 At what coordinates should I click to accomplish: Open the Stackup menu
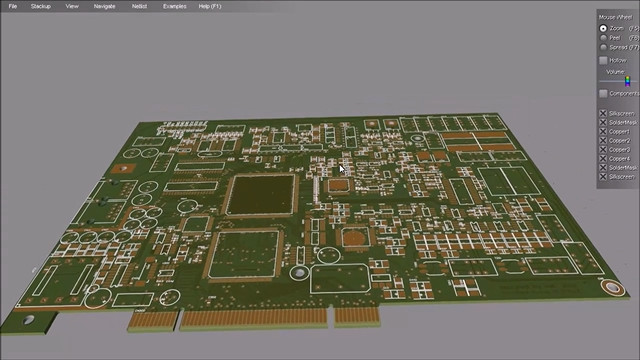(41, 6)
